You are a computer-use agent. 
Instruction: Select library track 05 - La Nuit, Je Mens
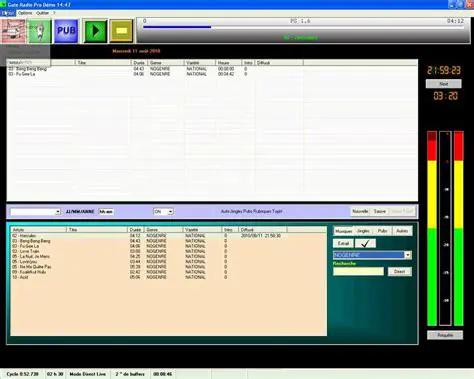tap(169, 256)
